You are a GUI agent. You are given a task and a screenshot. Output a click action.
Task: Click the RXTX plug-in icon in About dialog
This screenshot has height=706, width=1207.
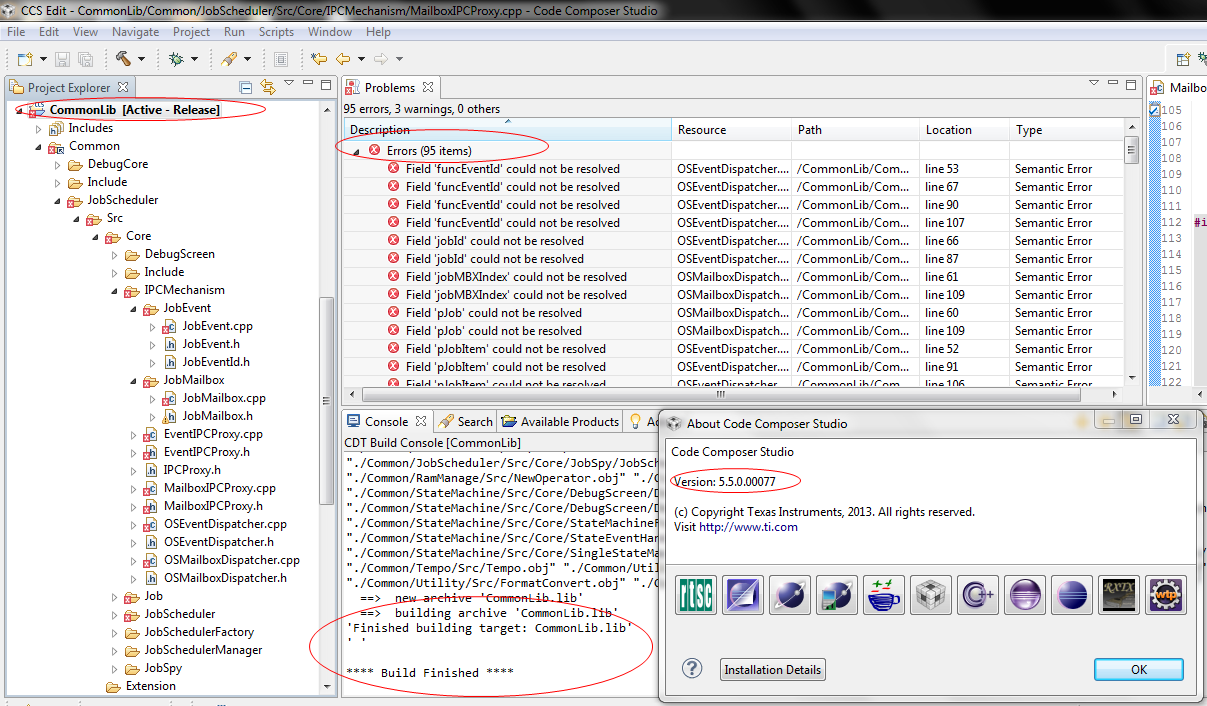1119,595
